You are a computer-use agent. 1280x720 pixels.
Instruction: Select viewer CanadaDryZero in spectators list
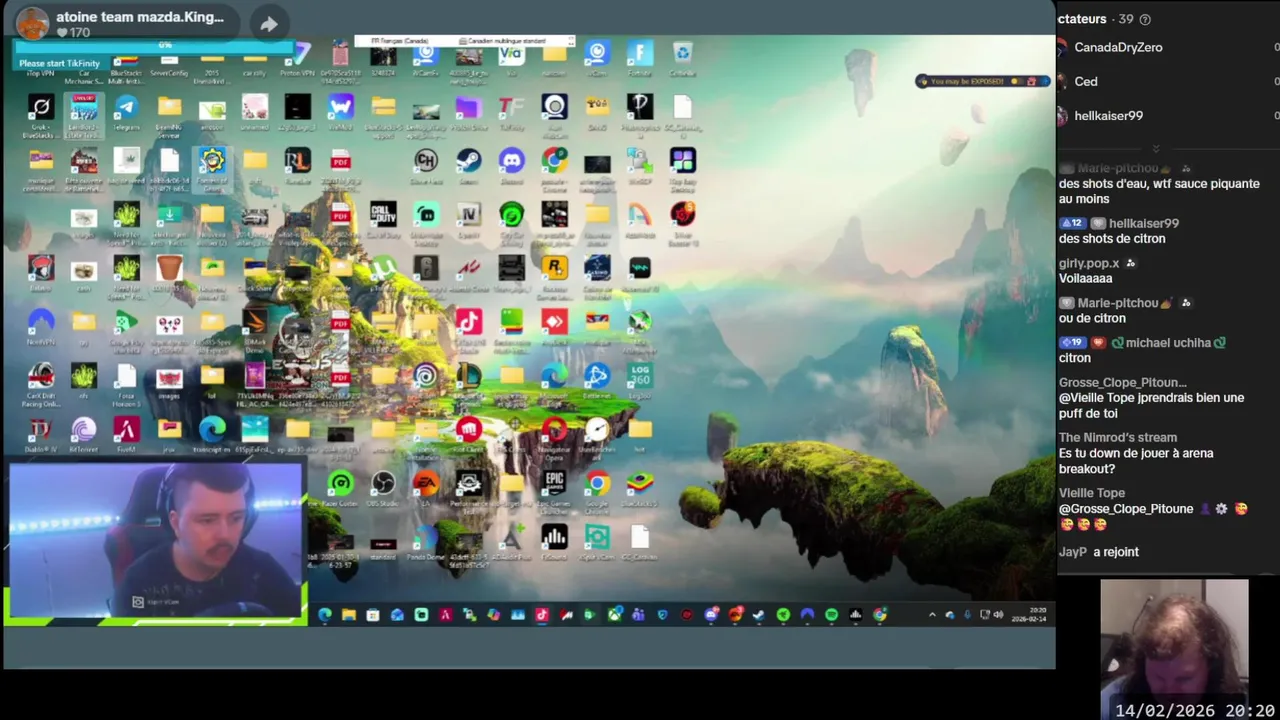[x=1118, y=47]
